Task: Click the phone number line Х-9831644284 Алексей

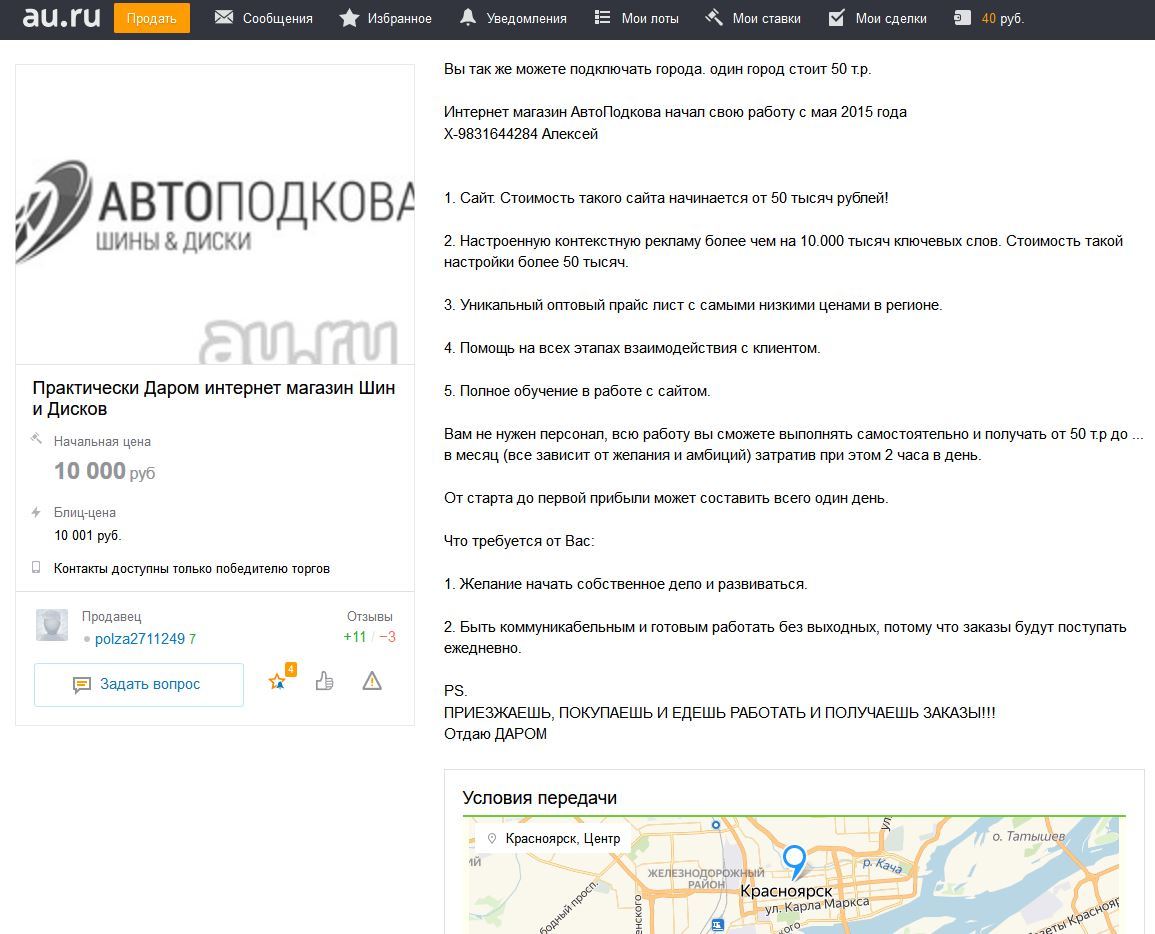Action: [521, 134]
